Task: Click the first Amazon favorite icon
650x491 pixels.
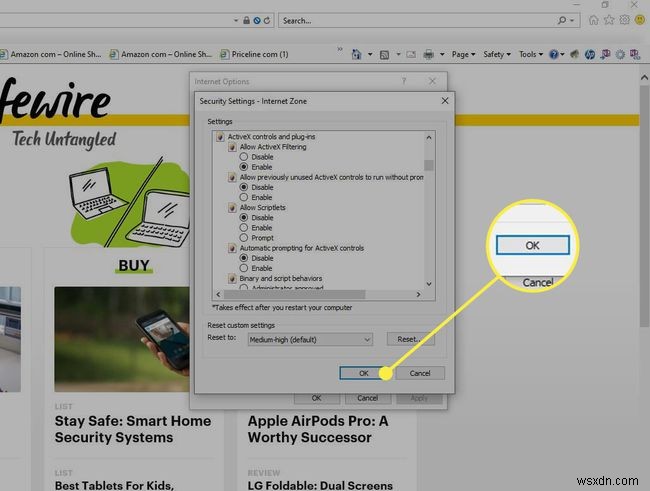Action: click(4, 54)
